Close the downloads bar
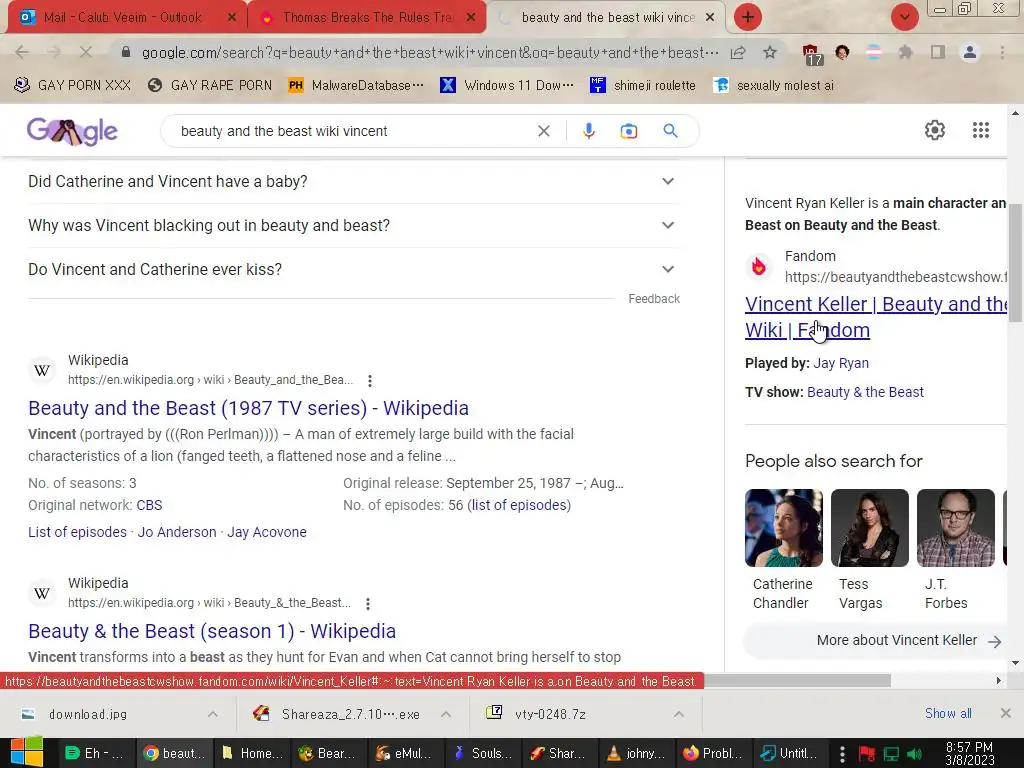1024x768 pixels. click(1006, 713)
